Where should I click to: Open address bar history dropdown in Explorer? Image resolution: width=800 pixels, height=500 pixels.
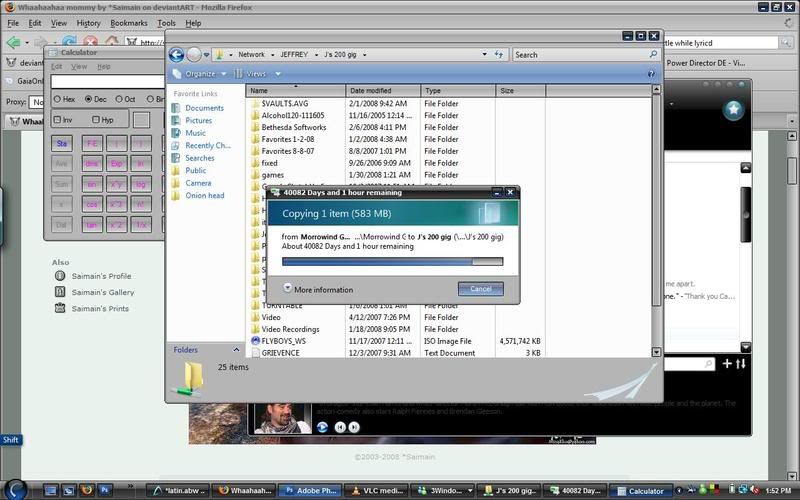pos(484,54)
